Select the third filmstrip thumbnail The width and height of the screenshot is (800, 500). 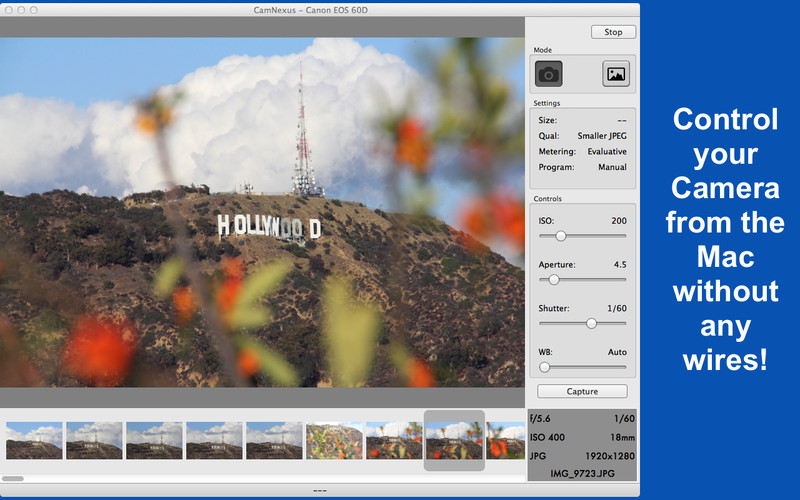(154, 440)
